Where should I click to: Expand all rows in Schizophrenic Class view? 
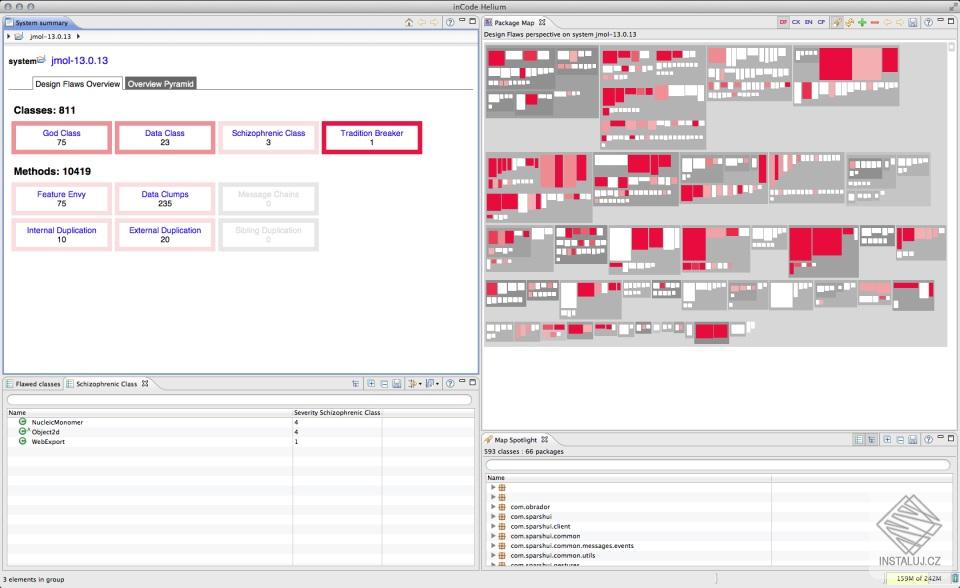click(x=371, y=383)
